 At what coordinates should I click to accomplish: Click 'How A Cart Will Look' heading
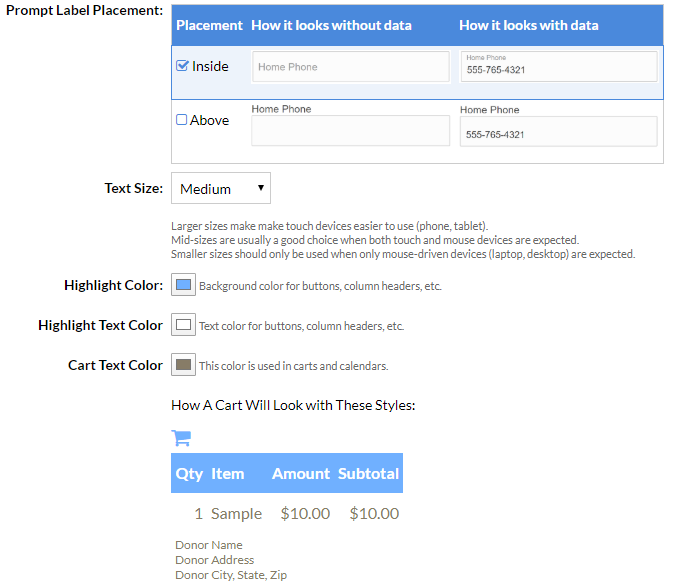tap(293, 405)
